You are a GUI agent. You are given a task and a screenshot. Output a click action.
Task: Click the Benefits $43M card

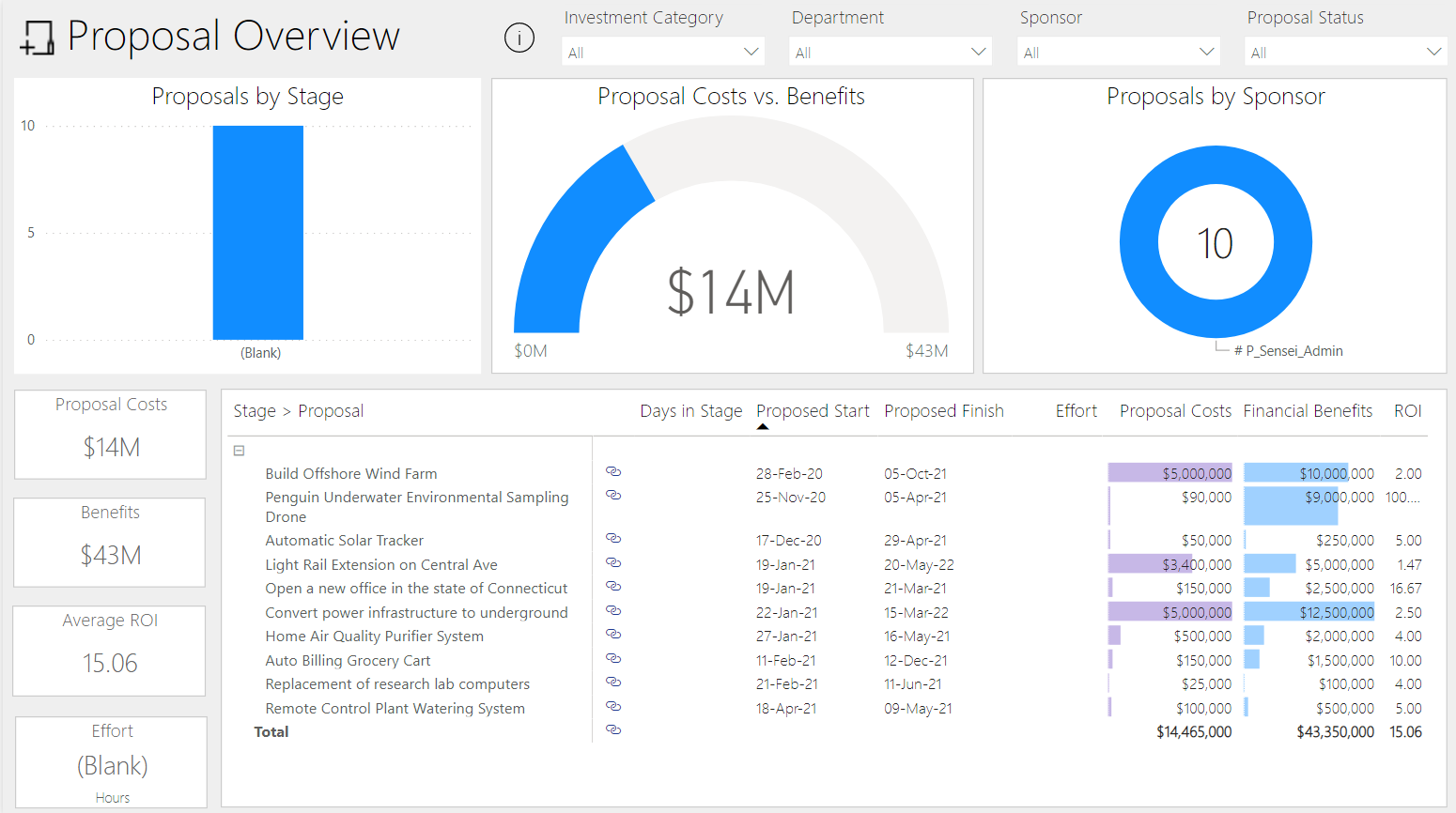click(x=110, y=543)
